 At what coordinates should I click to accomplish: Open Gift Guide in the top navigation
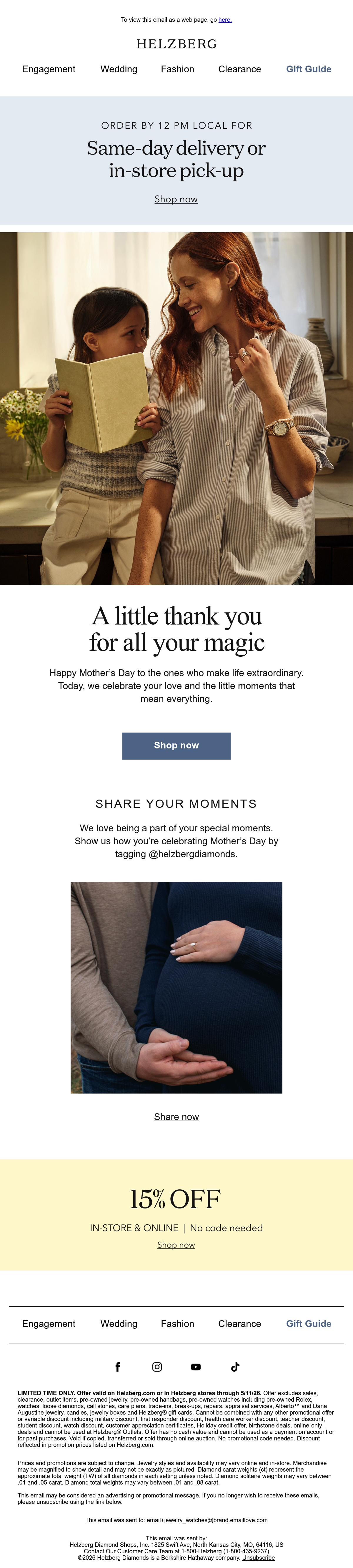(x=309, y=69)
